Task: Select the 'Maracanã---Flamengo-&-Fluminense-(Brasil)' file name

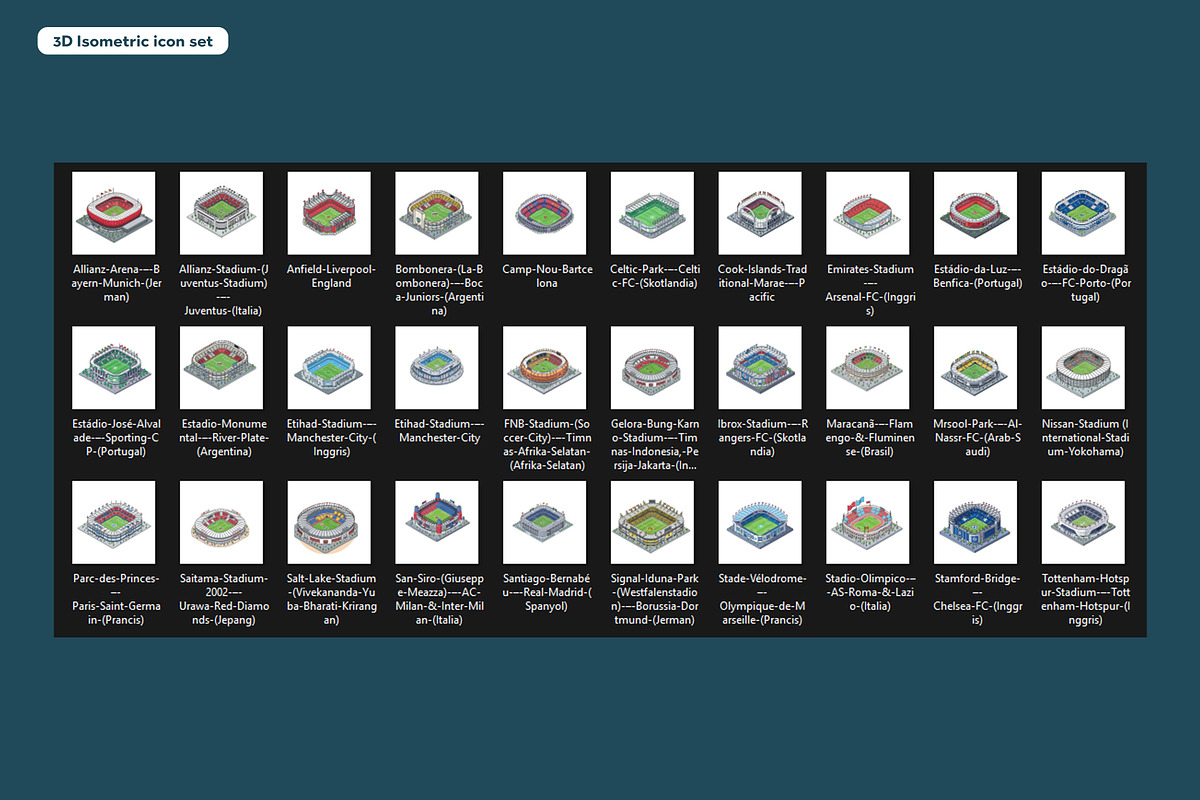Action: pos(868,437)
